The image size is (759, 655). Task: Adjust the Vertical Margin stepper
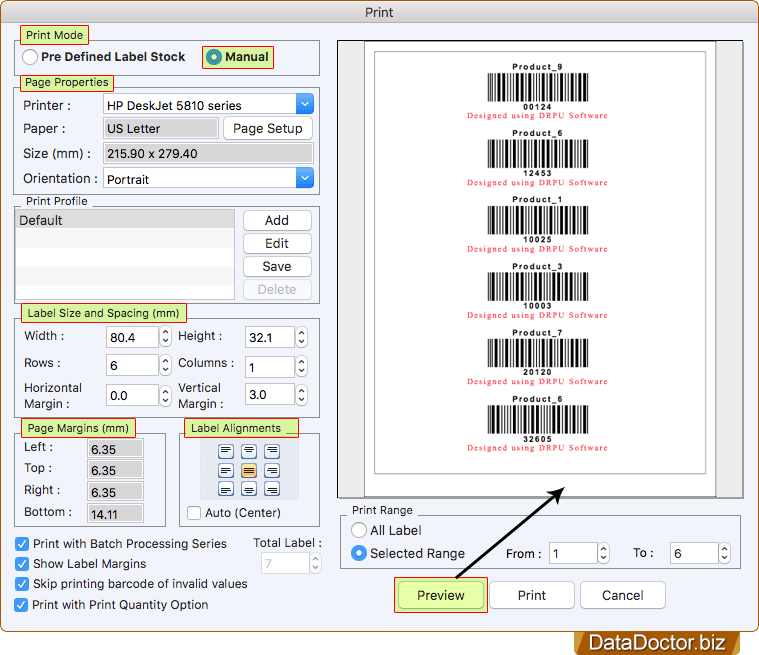click(302, 394)
